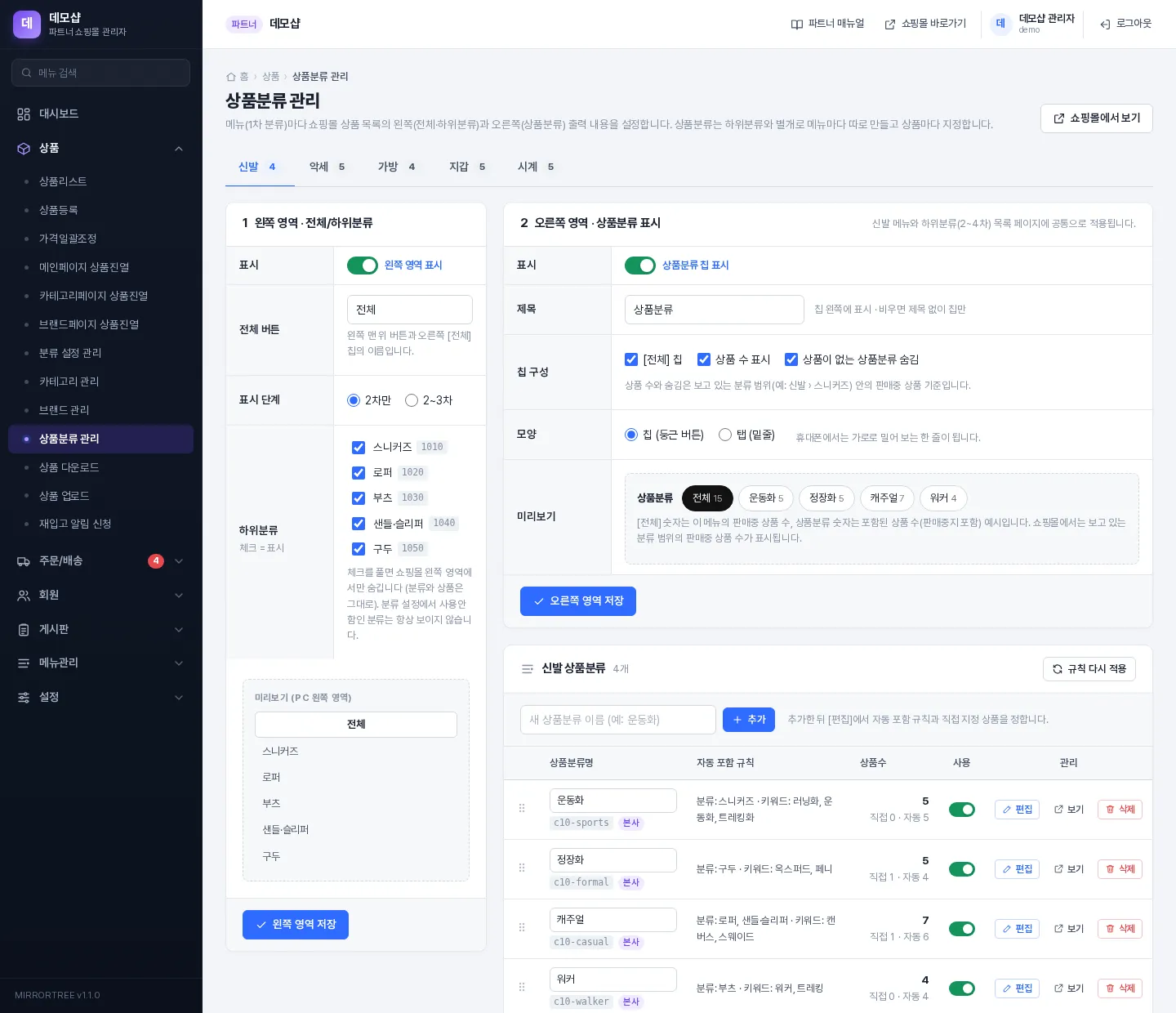Disable the 워커 category usage toggle
Screen dimensions: 1176x1013
pos(962,988)
